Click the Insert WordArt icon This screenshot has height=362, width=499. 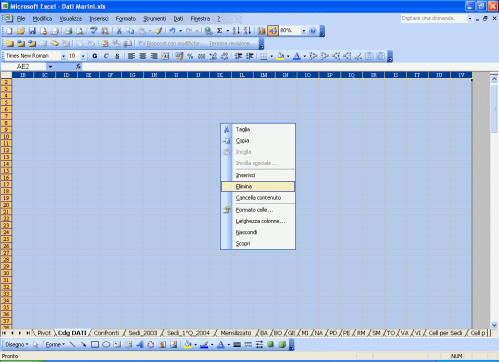[139, 345]
